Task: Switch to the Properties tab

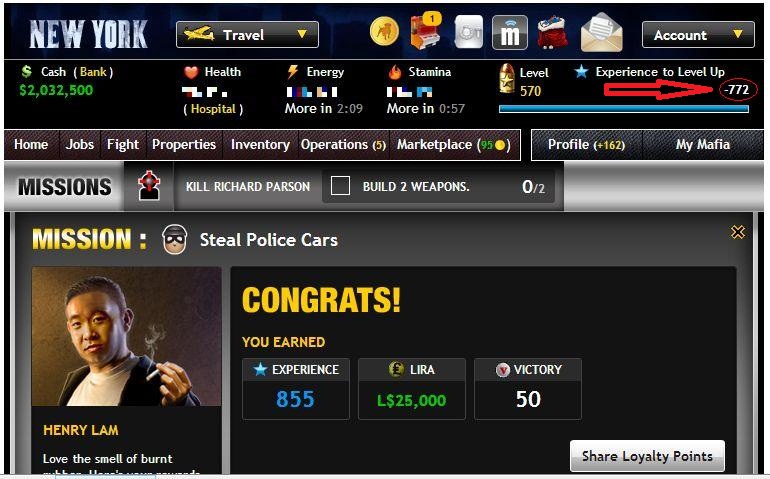Action: 184,144
